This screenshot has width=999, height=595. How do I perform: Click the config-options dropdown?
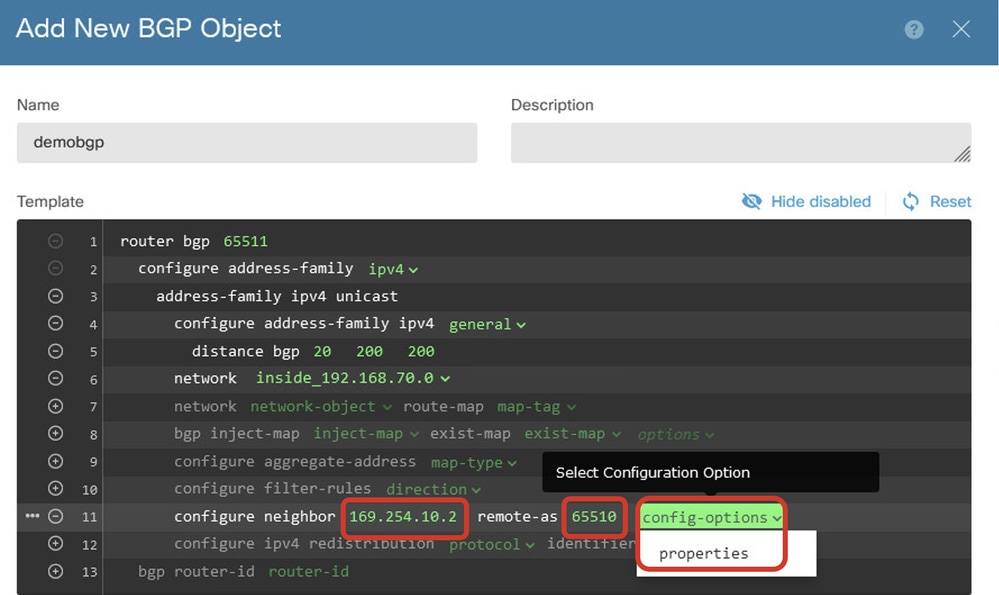point(711,517)
